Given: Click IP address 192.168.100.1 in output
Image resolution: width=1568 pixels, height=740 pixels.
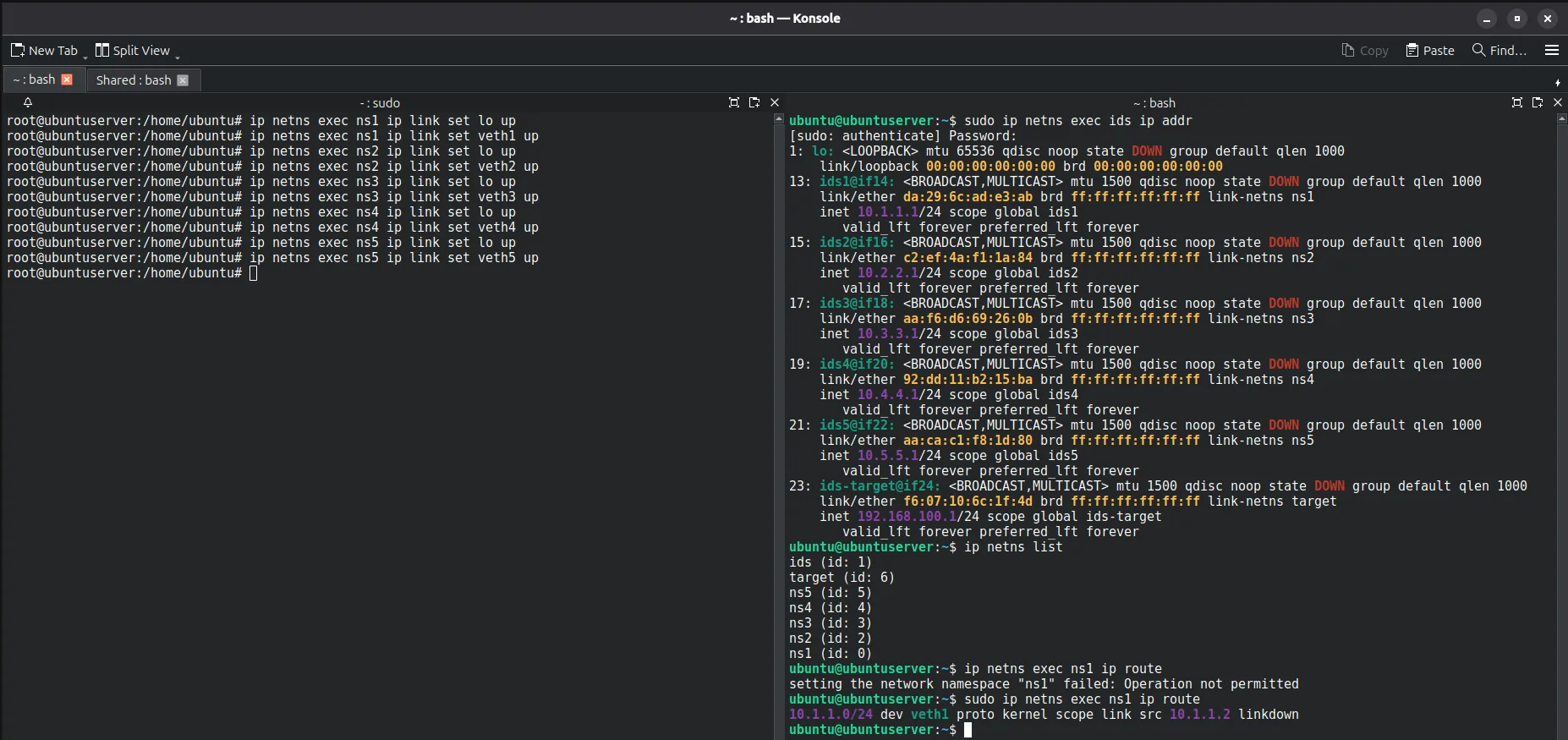Looking at the screenshot, I should coord(907,517).
